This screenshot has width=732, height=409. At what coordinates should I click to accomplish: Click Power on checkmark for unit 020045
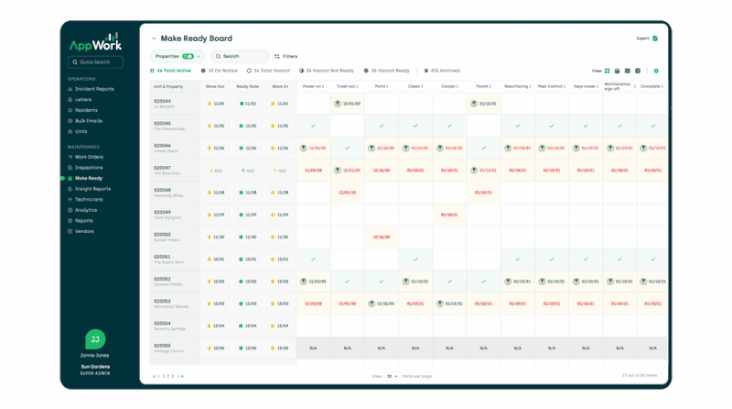point(313,126)
